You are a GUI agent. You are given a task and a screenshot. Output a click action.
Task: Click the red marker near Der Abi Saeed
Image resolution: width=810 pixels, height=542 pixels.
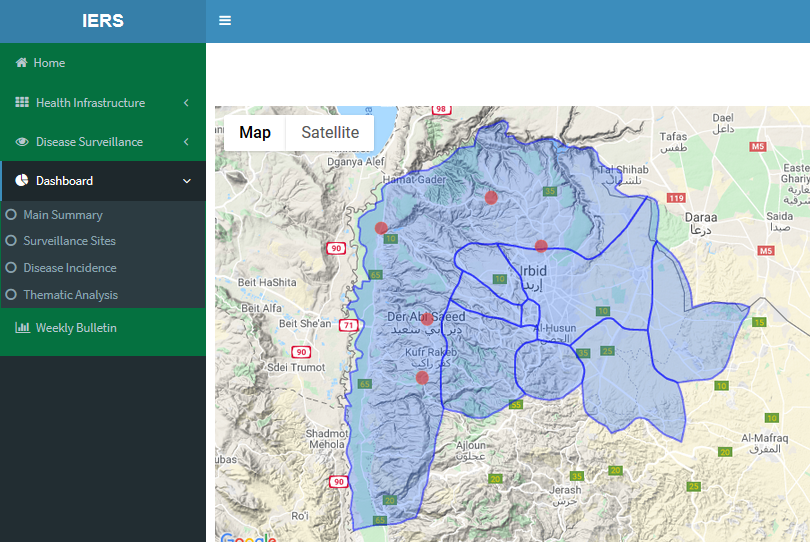tap(427, 319)
